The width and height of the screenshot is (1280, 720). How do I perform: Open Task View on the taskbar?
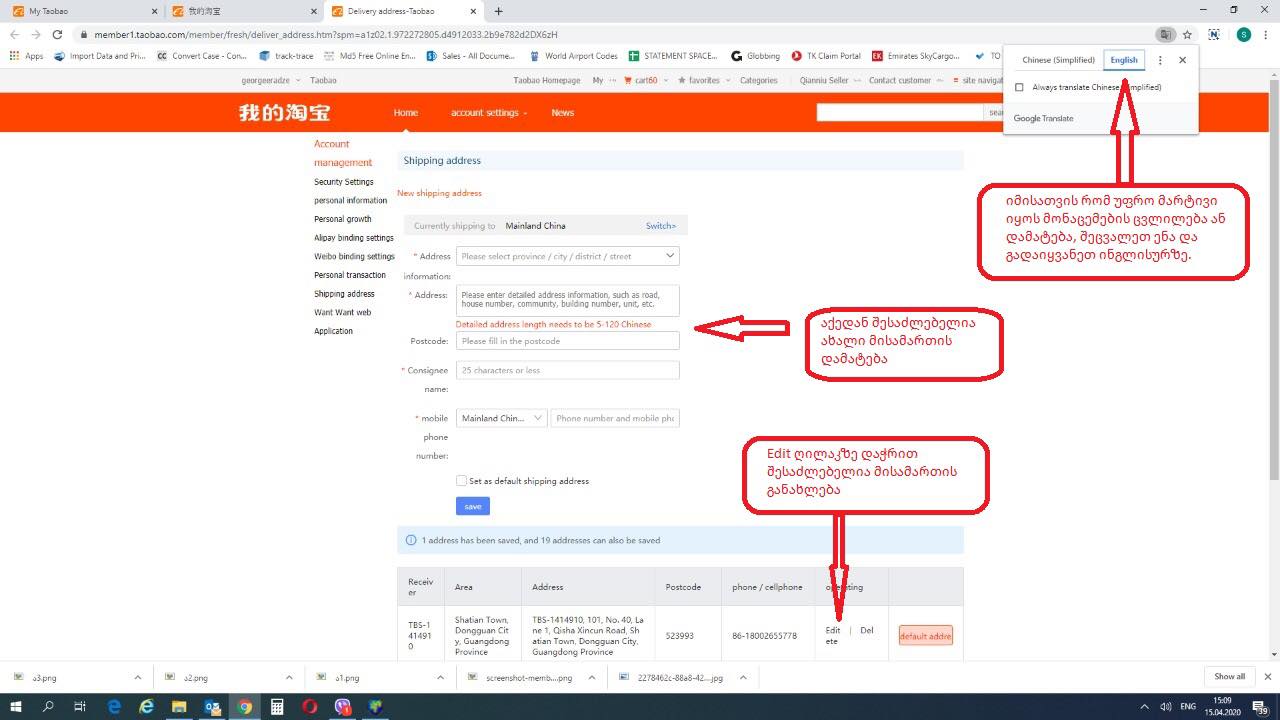coord(80,706)
